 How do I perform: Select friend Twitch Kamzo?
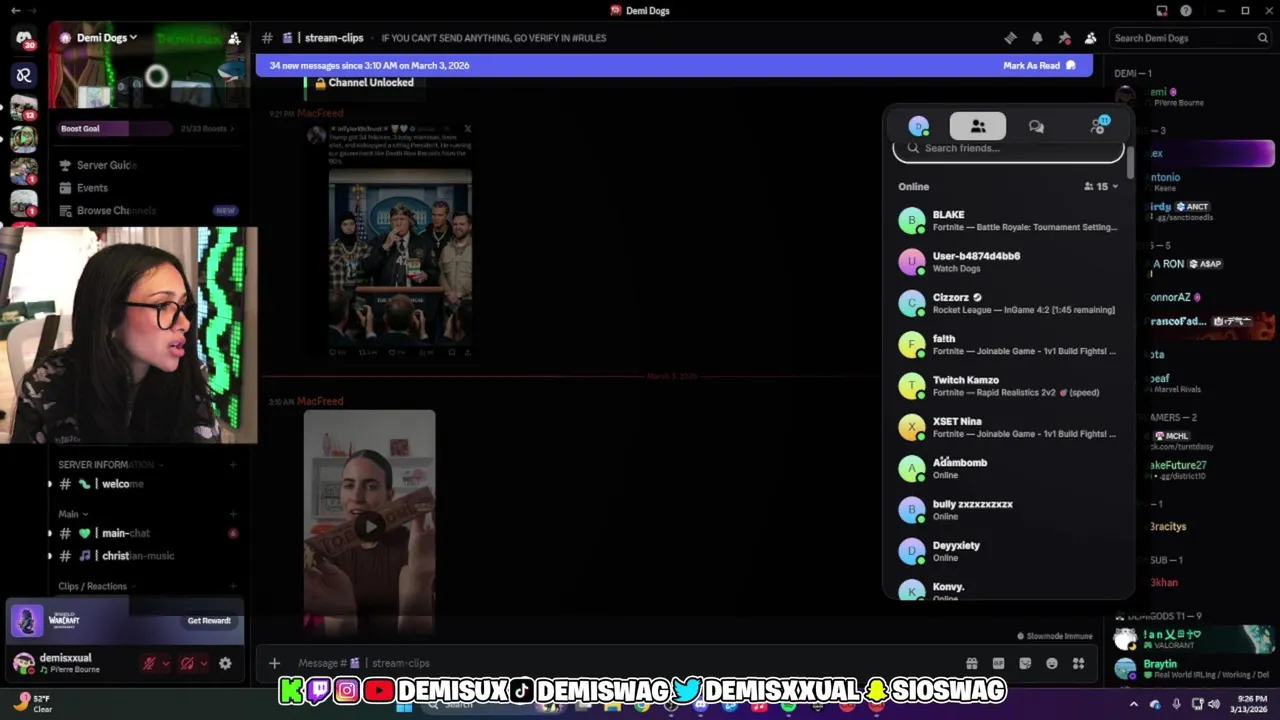[x=1008, y=386]
